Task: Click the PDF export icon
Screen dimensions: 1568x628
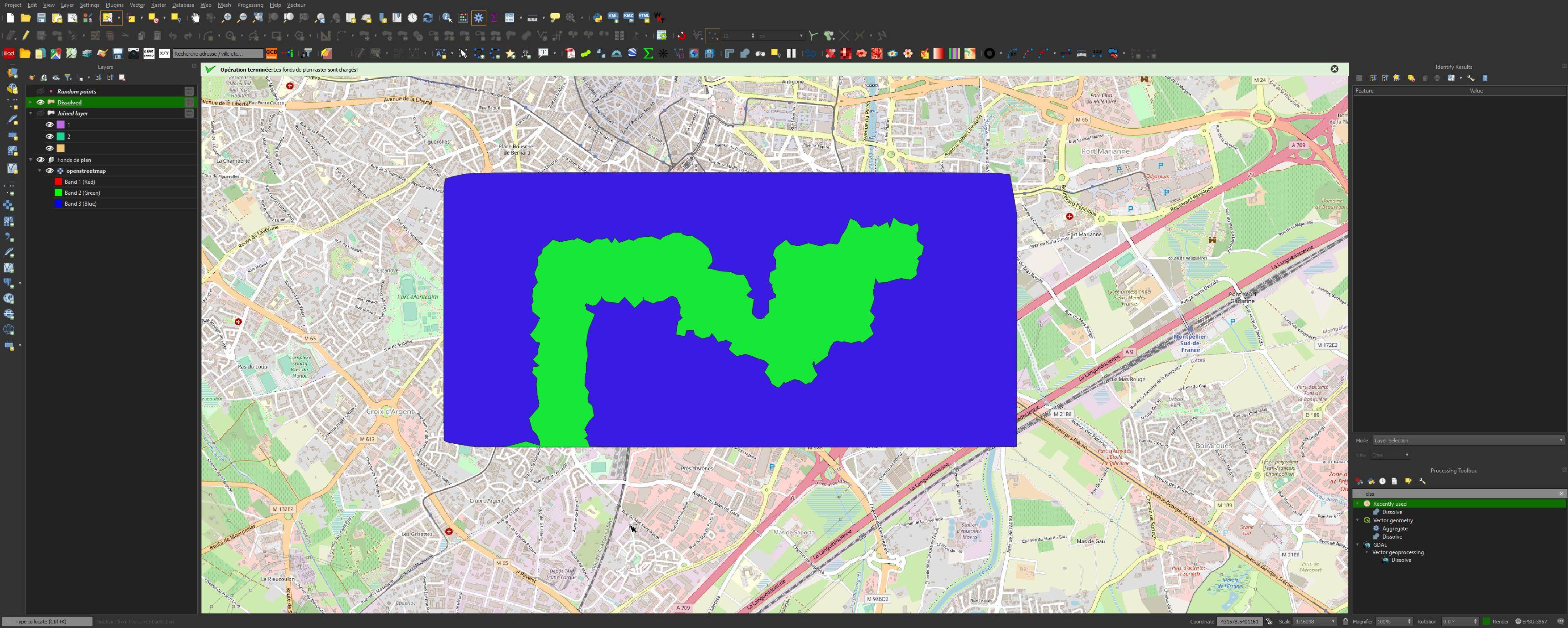Action: [x=570, y=54]
